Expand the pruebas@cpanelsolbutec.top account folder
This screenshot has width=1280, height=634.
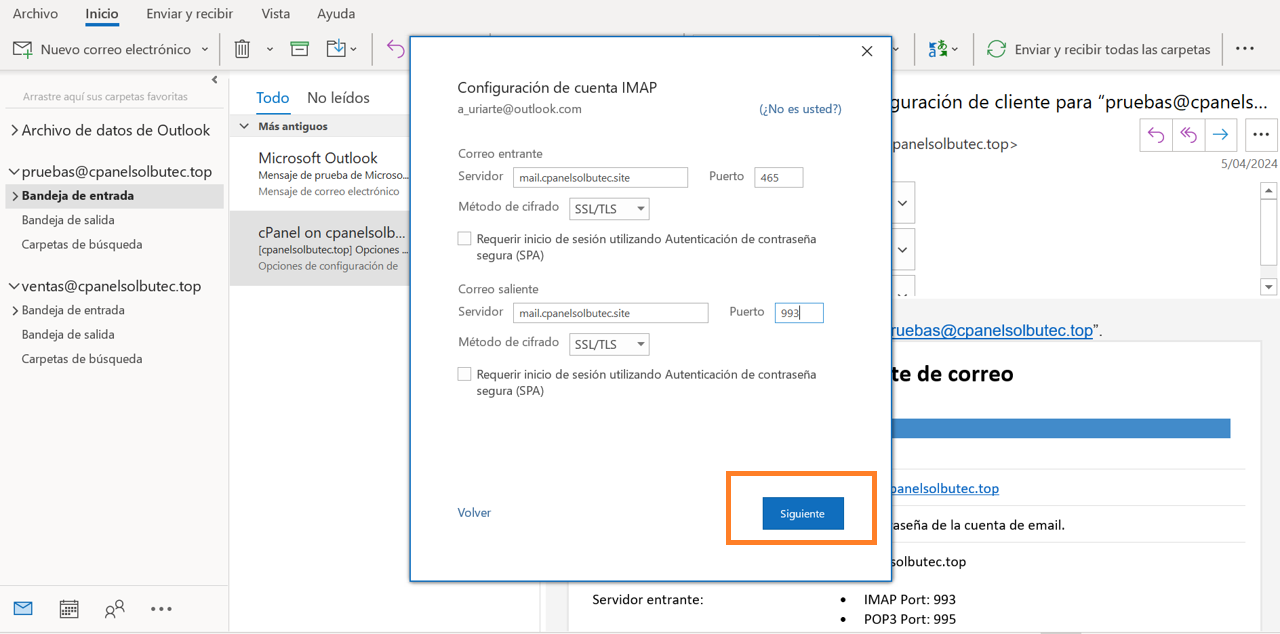coord(14,172)
